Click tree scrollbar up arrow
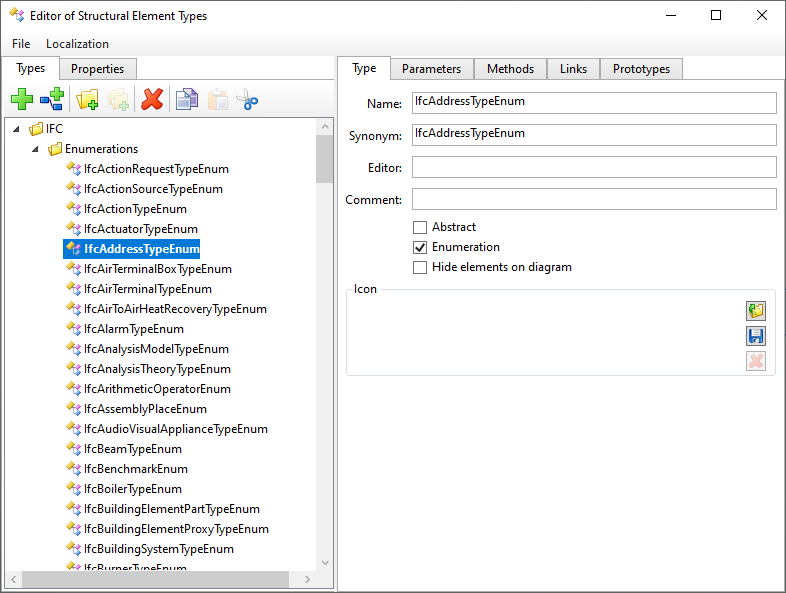 pos(325,127)
